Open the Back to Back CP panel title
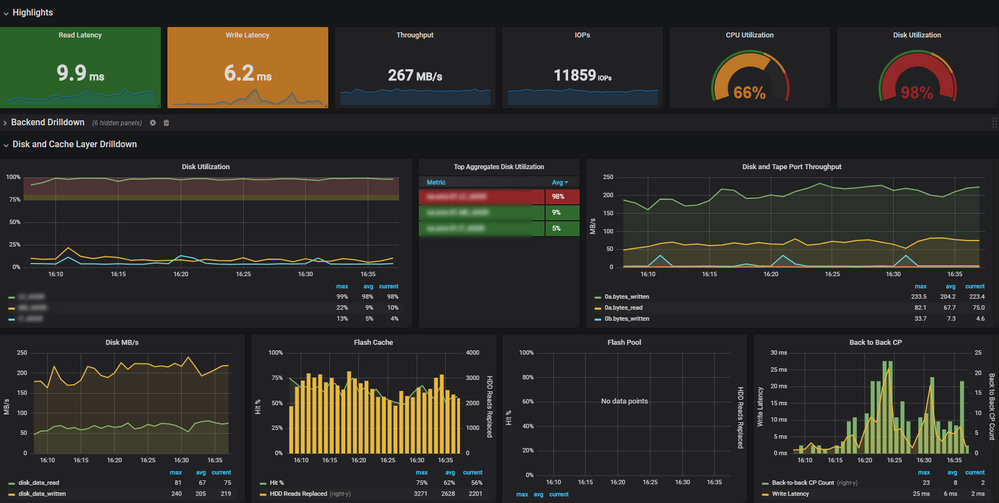Viewport: 999px width, 503px height. [x=872, y=341]
